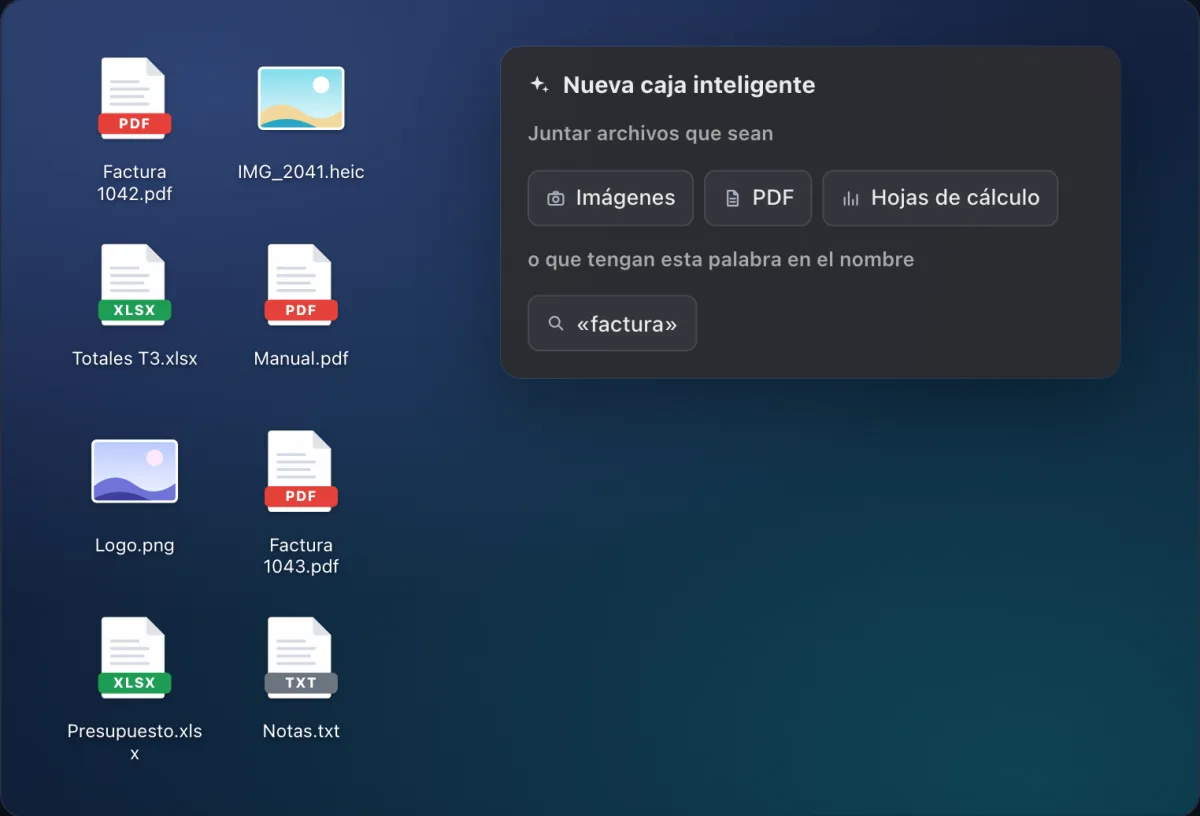Select the Presupuesto.xlsx spreadsheet icon
This screenshot has height=816, width=1200.
[x=135, y=658]
